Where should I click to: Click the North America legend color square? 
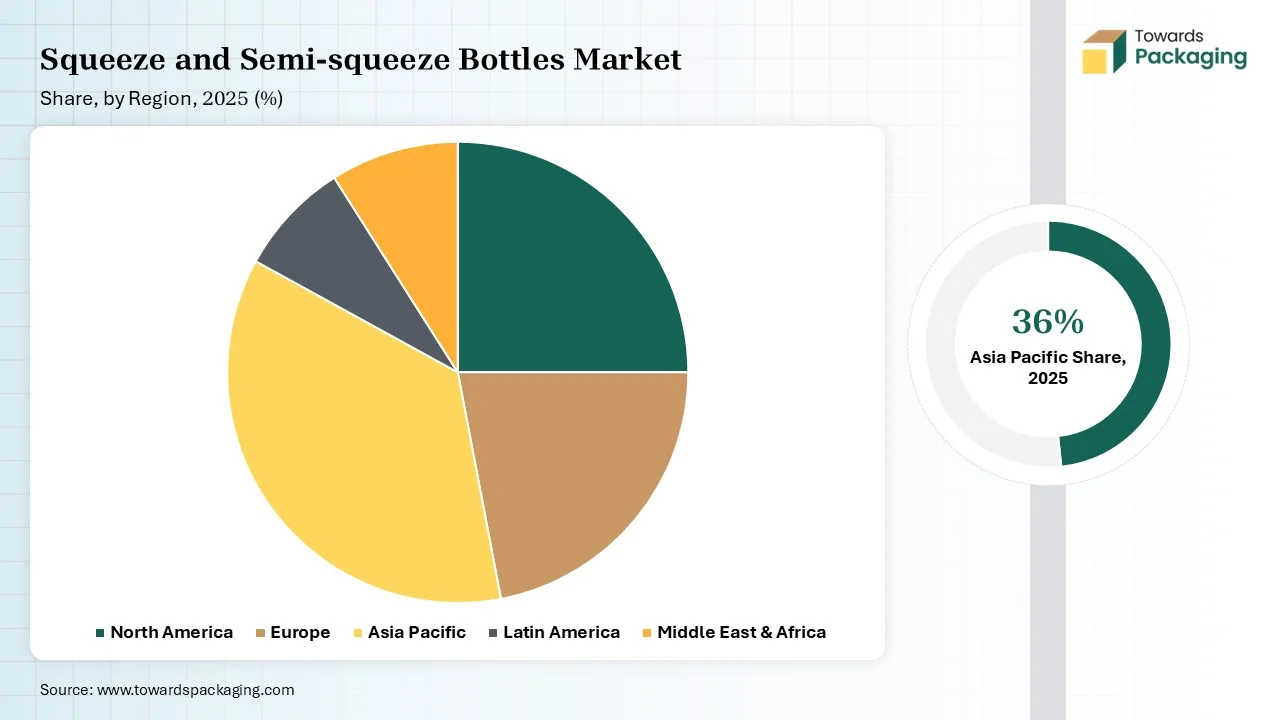coord(100,633)
